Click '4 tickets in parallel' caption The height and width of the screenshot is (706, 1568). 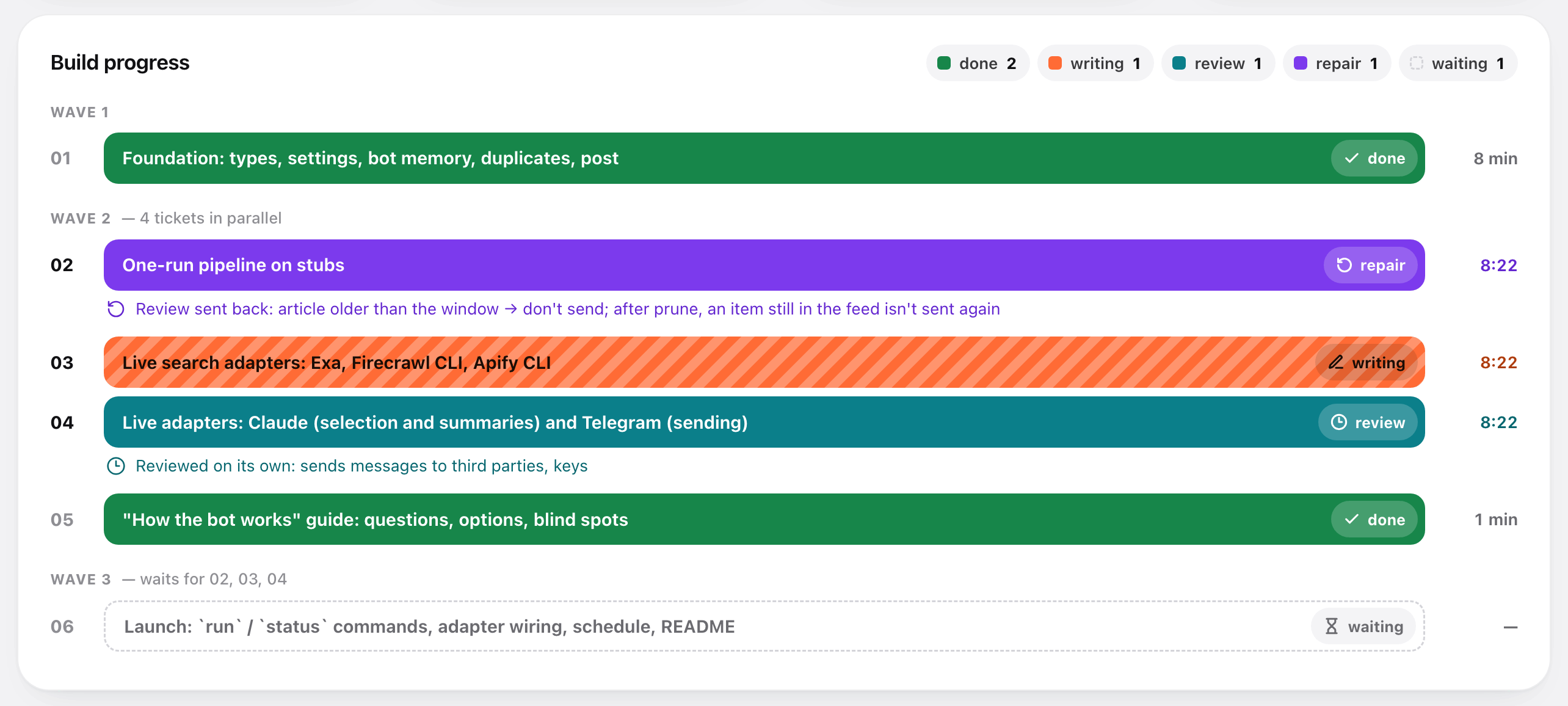click(x=211, y=219)
